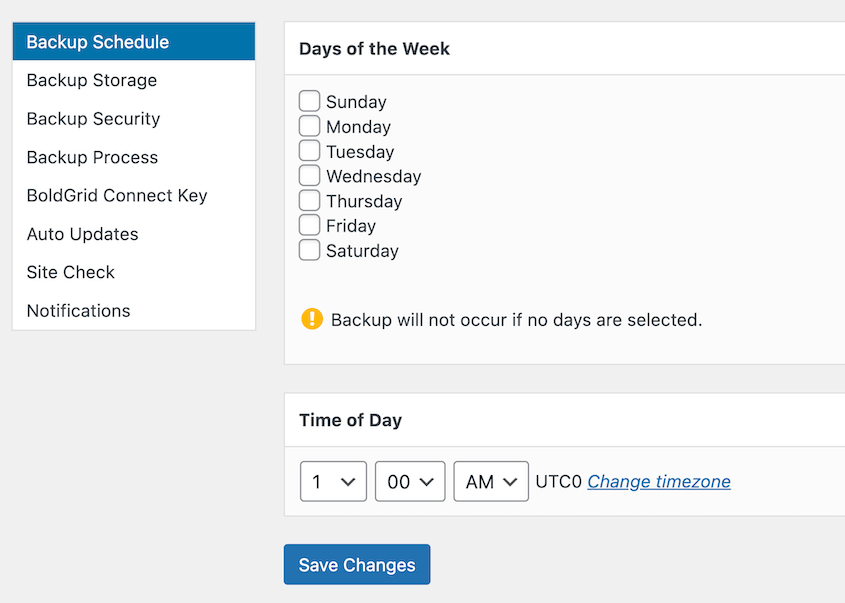Check the Tuesday day option
This screenshot has width=845, height=603.
[x=309, y=150]
